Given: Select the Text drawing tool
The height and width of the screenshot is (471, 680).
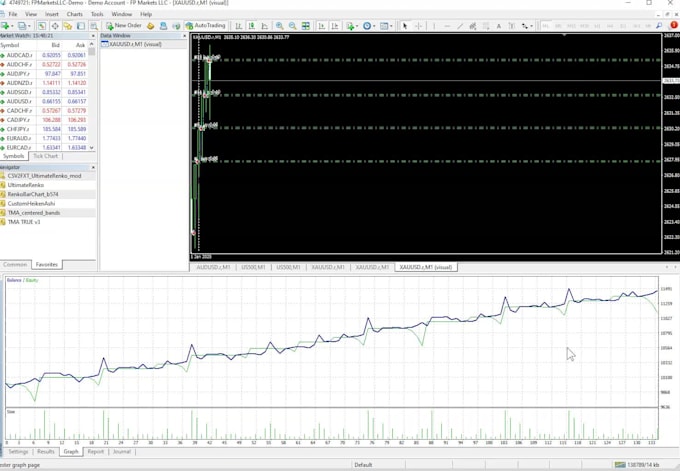Looking at the screenshot, I should click(x=499, y=26).
